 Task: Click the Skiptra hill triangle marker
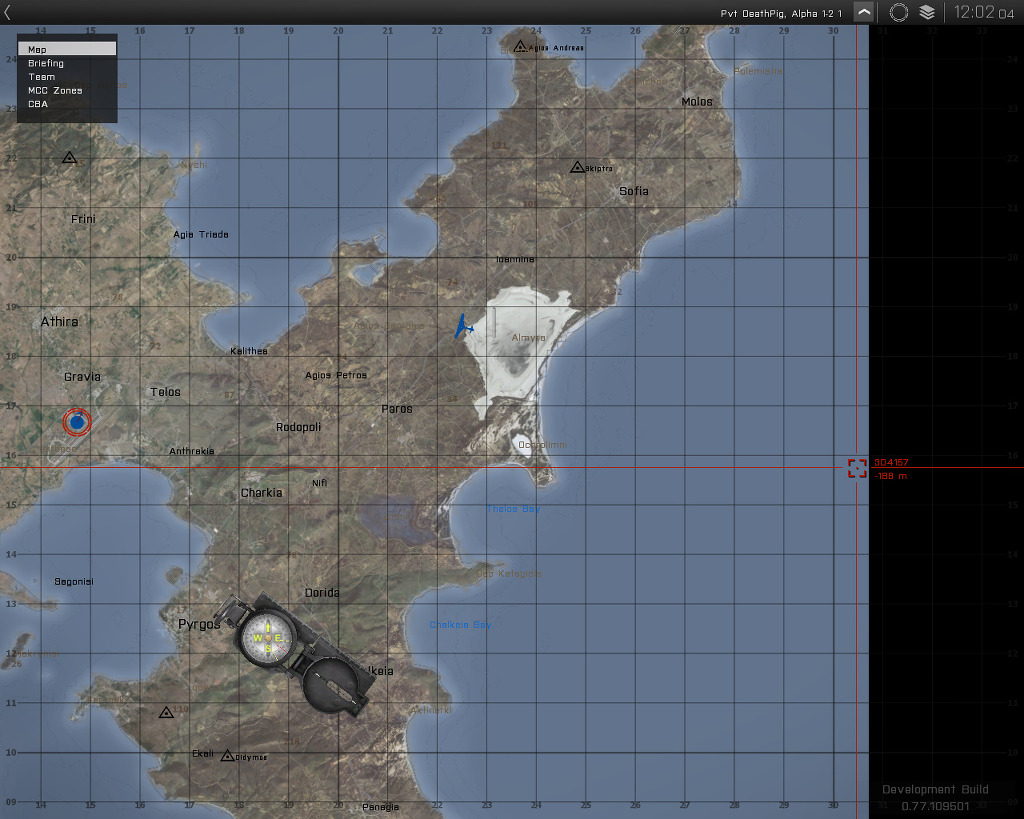point(577,167)
